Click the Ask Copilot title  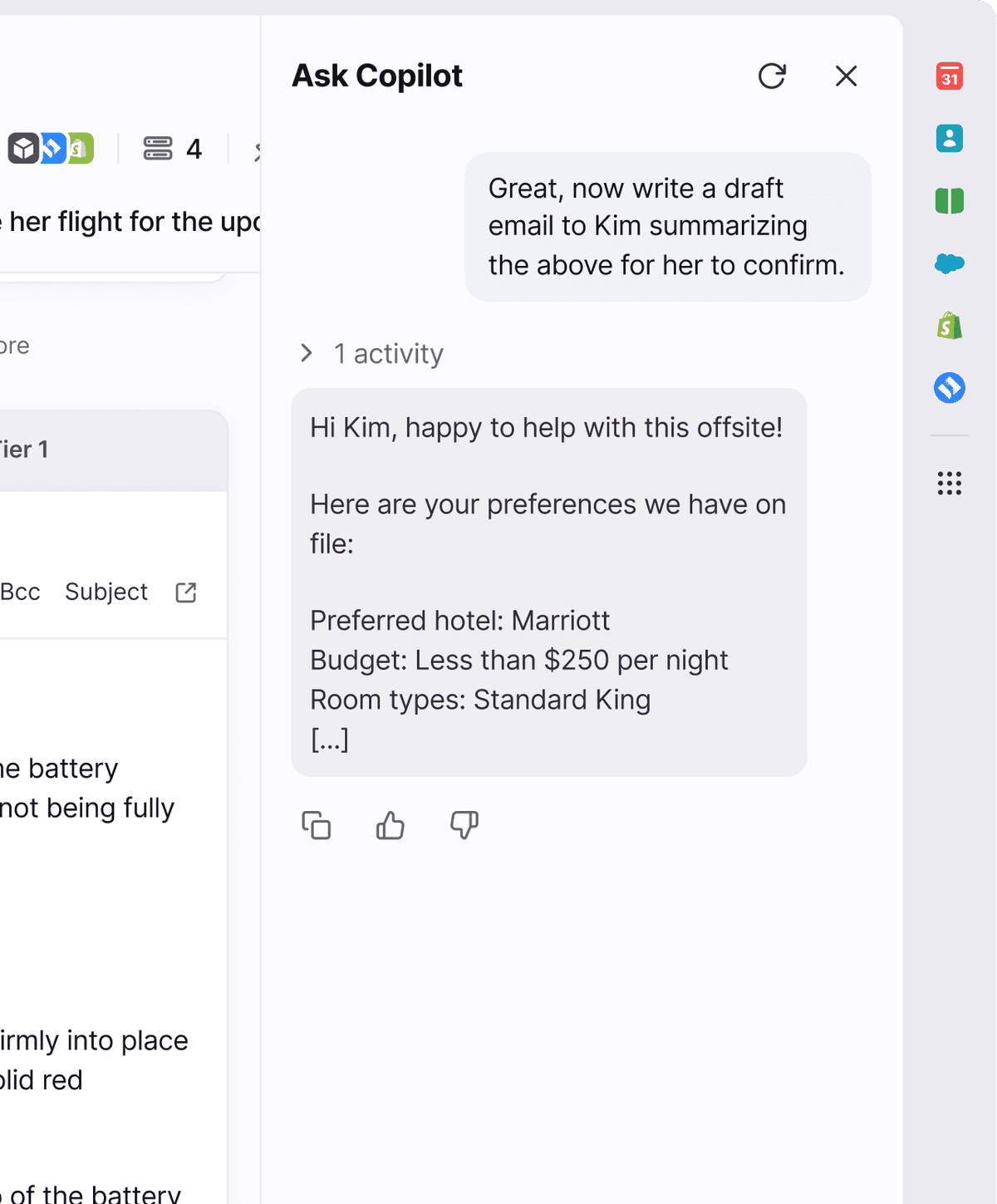377,76
